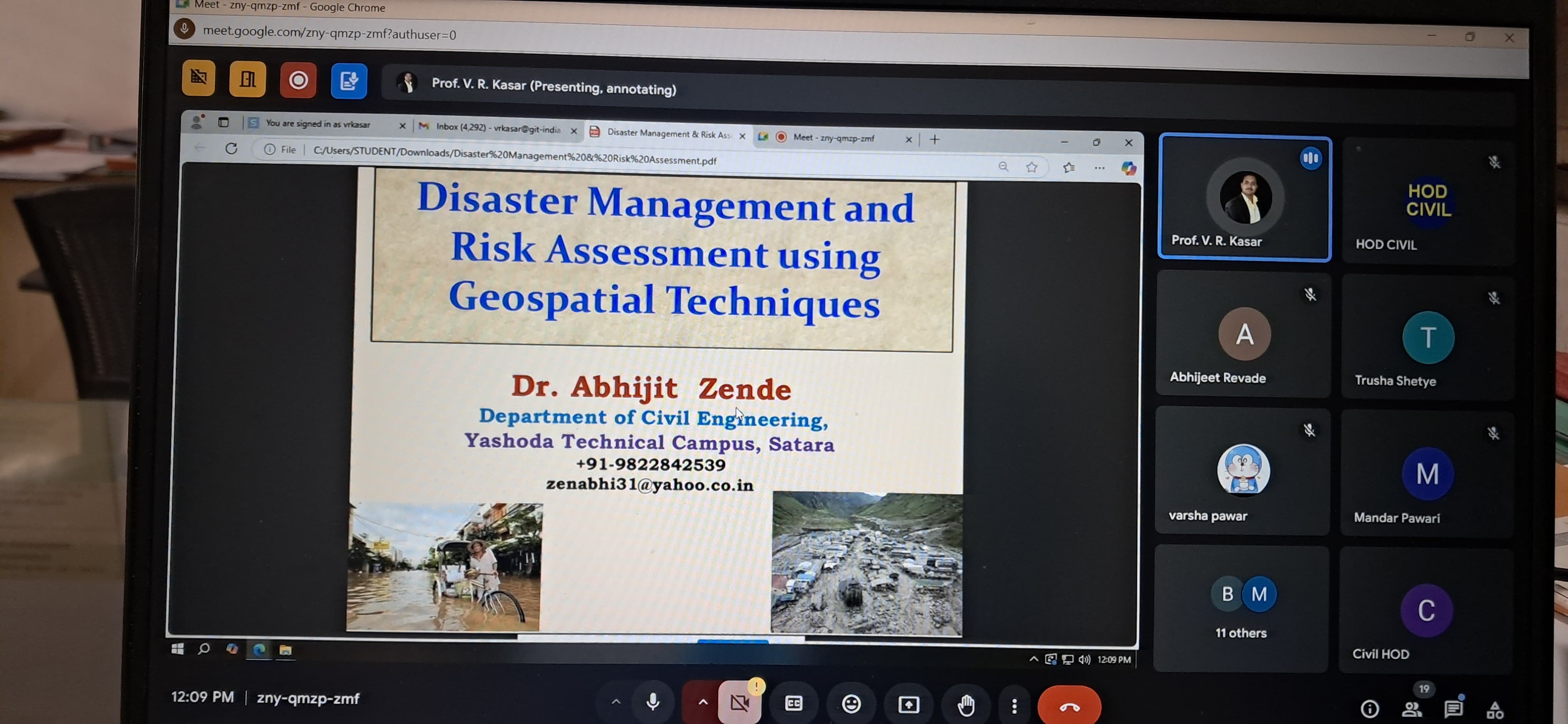Click microphone permission icon in address bar
Image resolution: width=1568 pixels, height=724 pixels.
184,28
